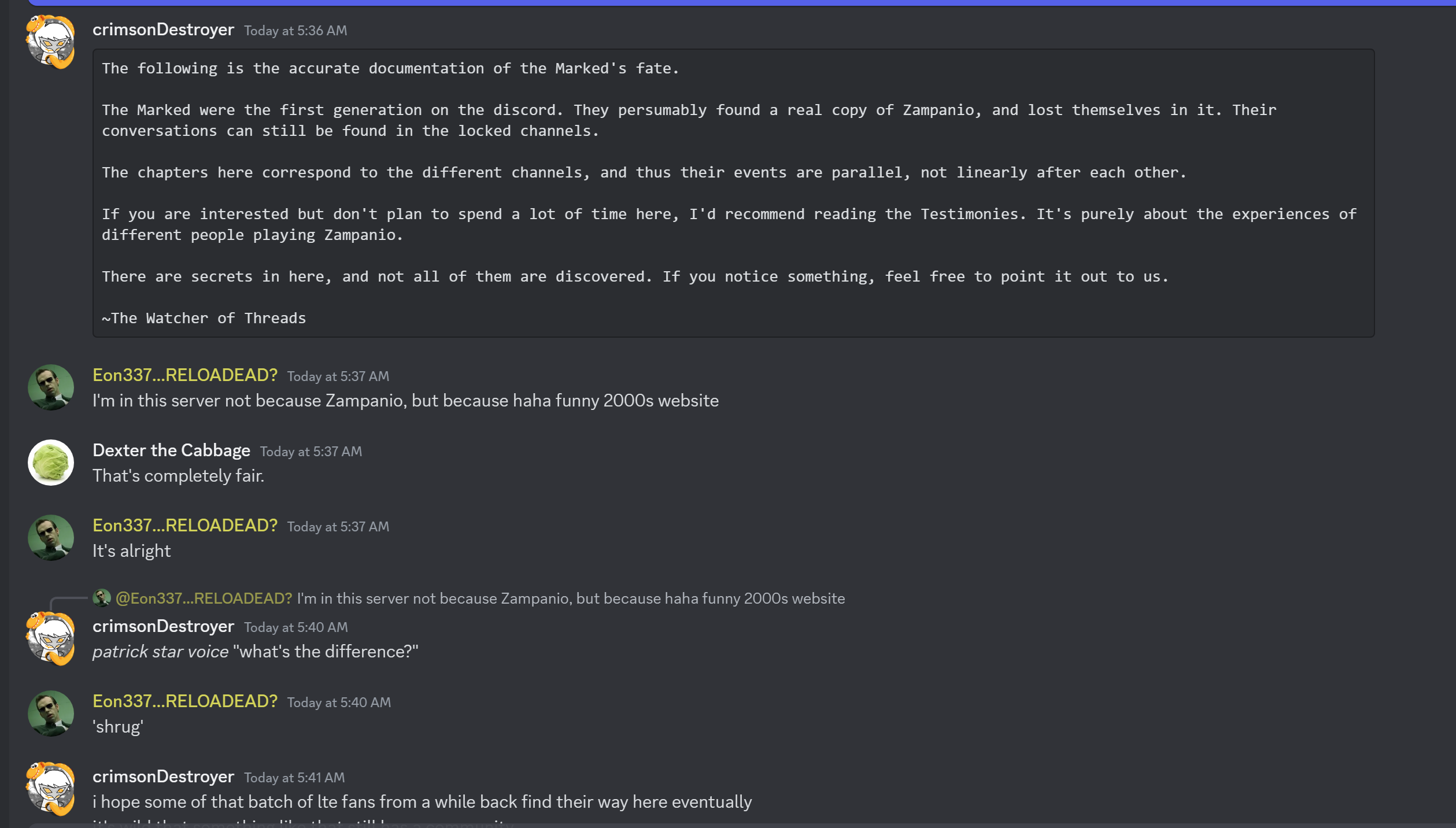
Task: Jump to the quoted message via the reply preview text
Action: [x=570, y=598]
